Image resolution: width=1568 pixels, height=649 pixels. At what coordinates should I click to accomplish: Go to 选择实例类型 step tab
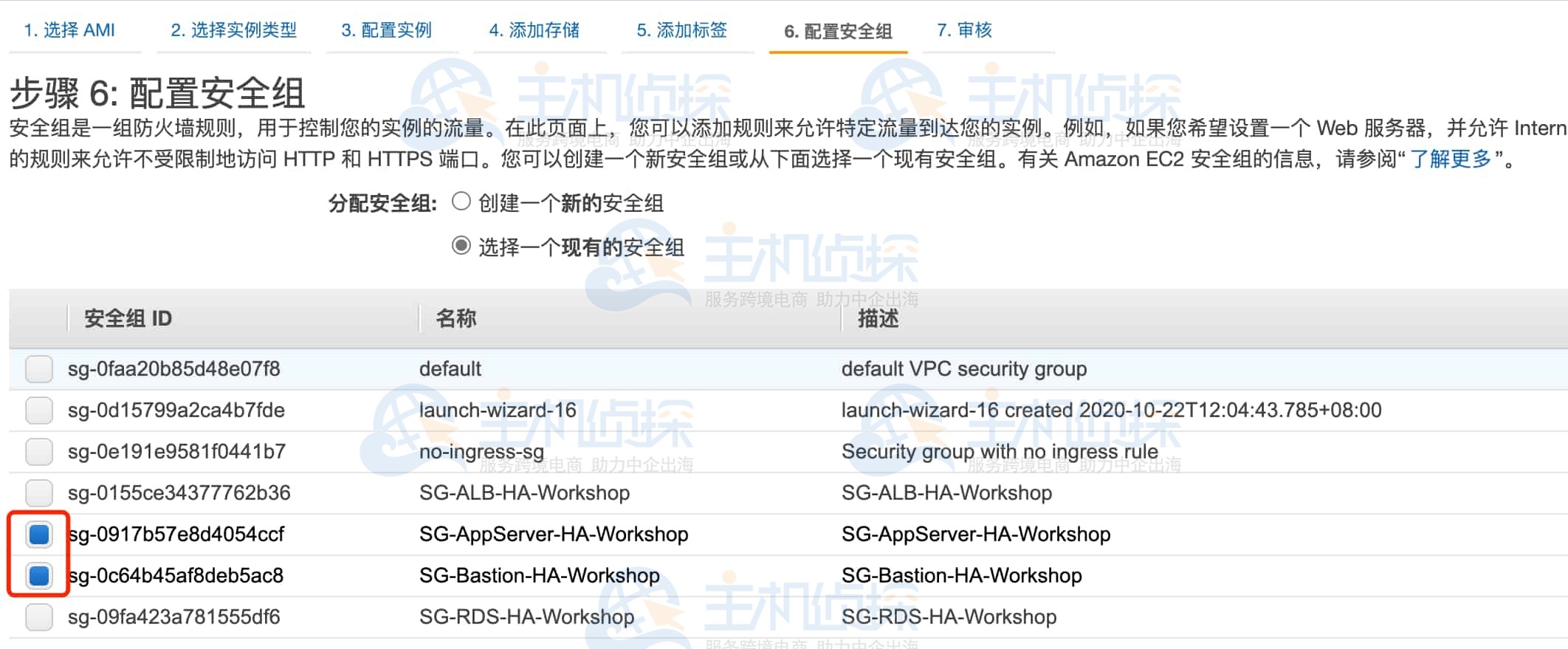coord(233,30)
